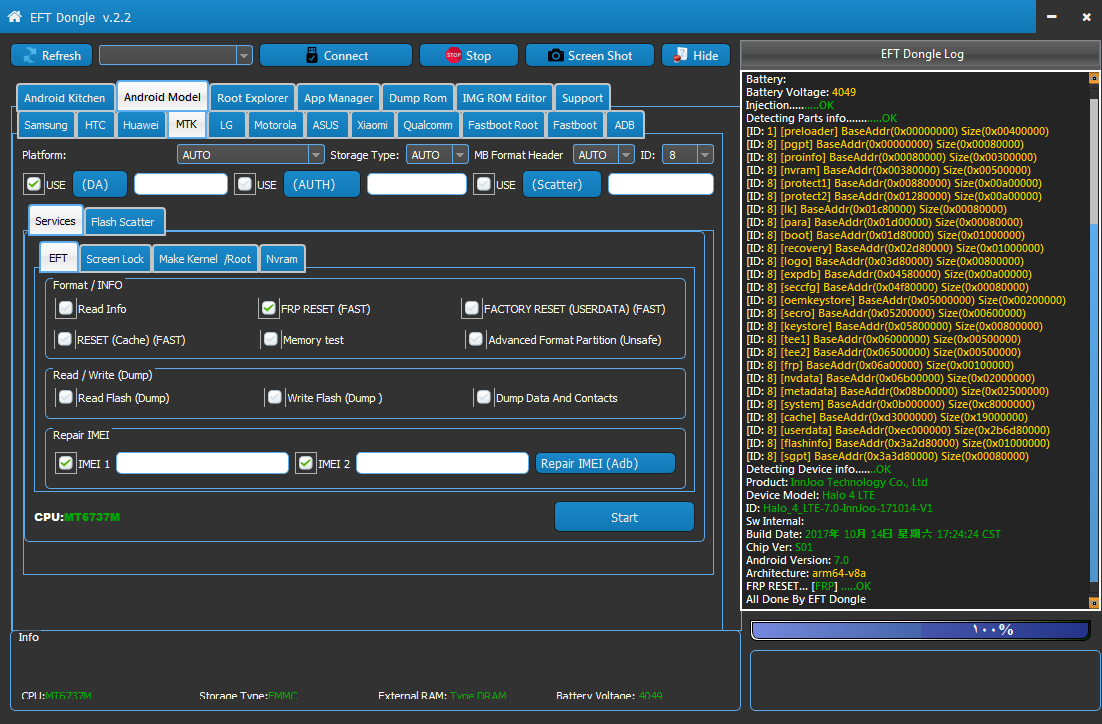Enable Read Flash (Dump) checkbox
Screen dimensions: 1102x724
pyautogui.click(x=65, y=397)
